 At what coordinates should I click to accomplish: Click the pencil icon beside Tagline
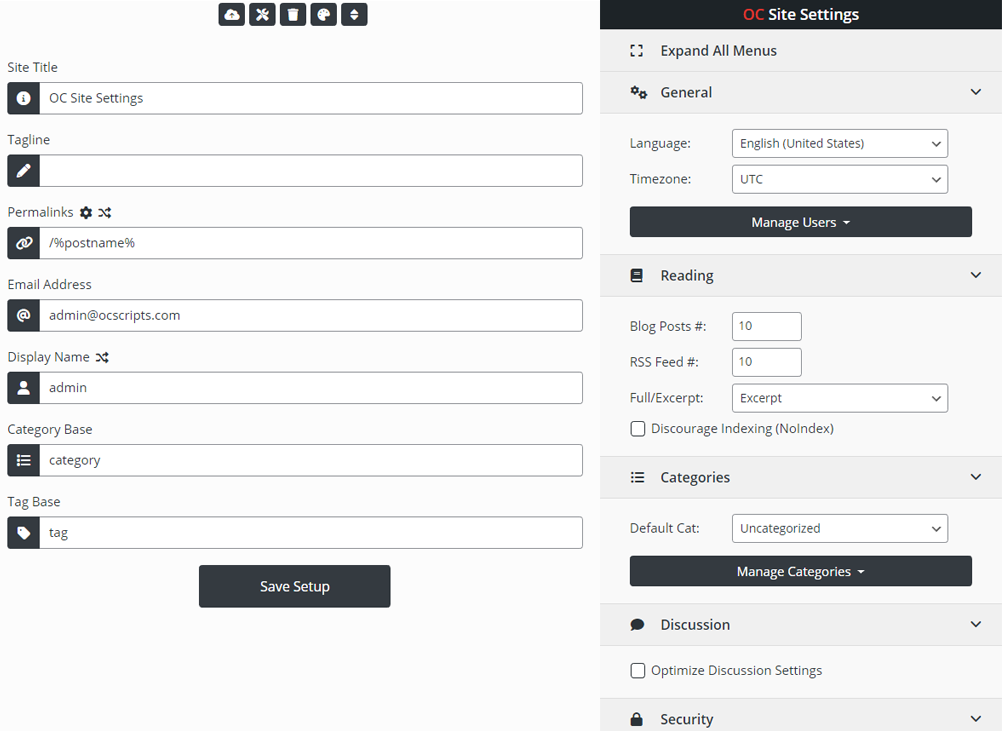point(24,171)
